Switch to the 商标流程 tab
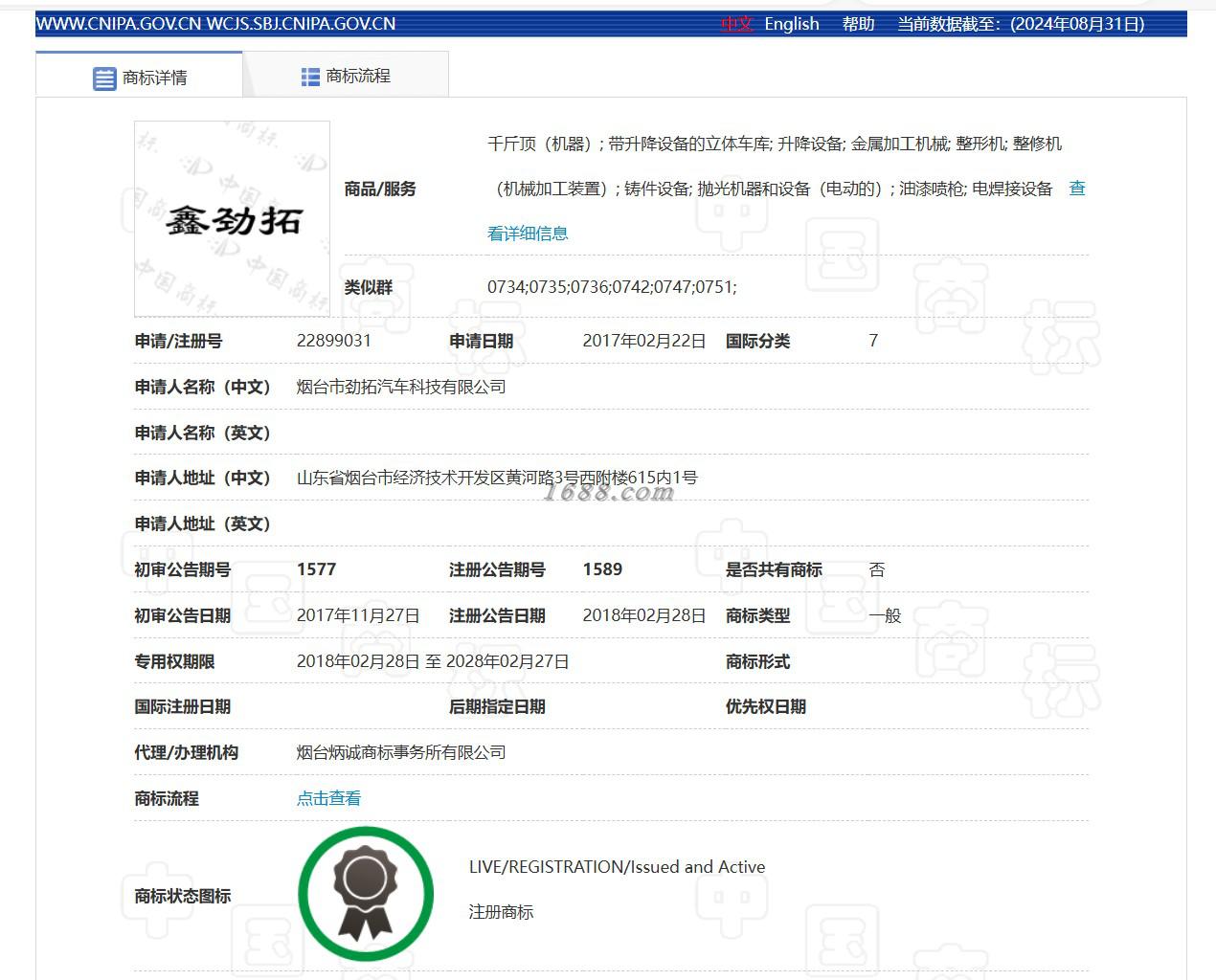Image resolution: width=1216 pixels, height=980 pixels. (346, 76)
